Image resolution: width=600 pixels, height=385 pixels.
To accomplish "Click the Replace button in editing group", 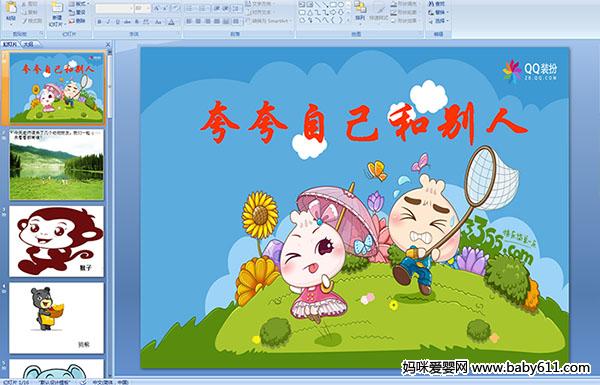I will click(x=438, y=12).
